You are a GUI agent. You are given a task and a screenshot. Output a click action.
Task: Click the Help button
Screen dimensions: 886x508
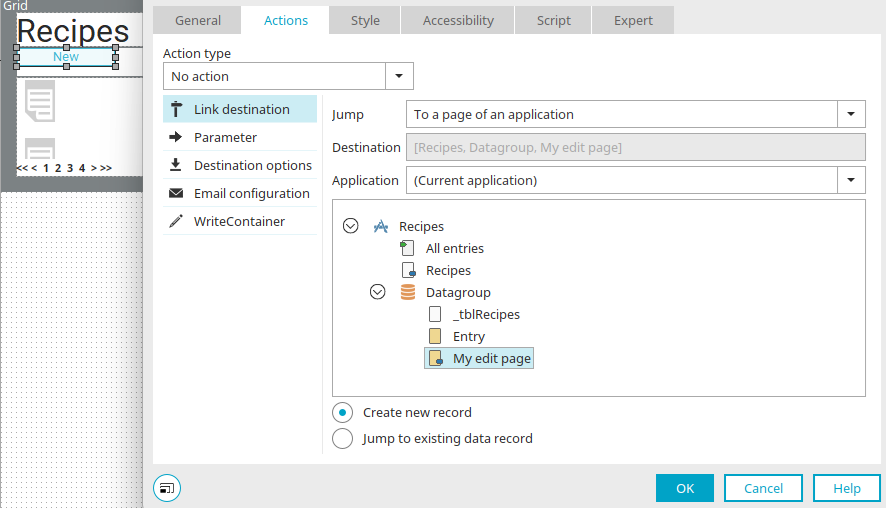846,488
